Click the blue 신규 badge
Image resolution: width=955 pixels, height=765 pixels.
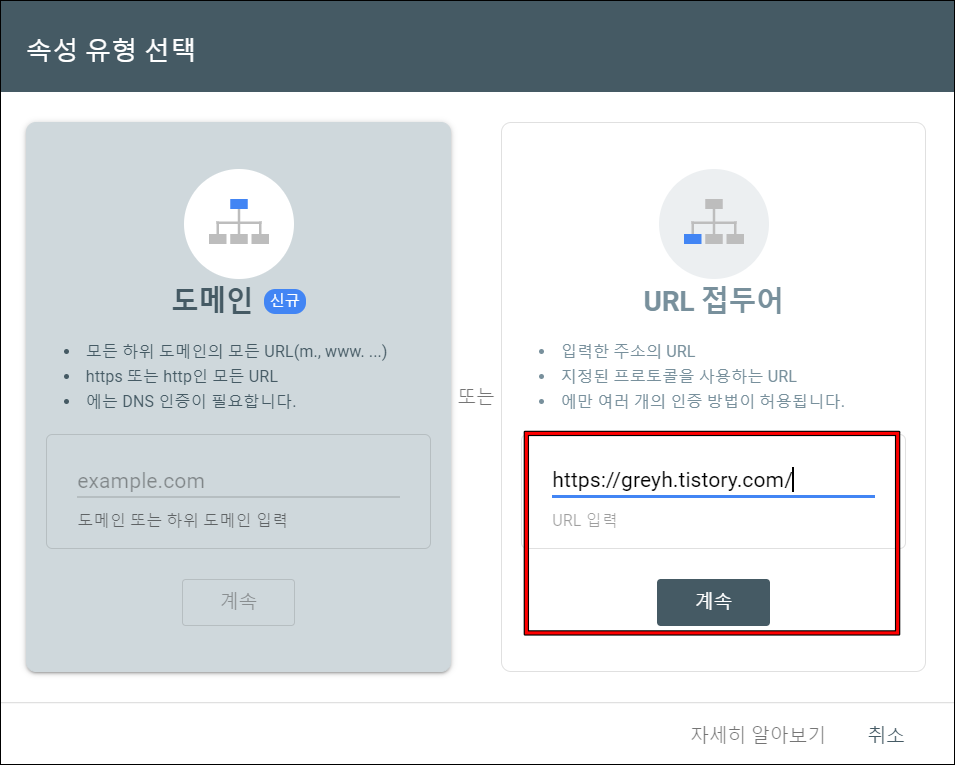click(x=284, y=301)
